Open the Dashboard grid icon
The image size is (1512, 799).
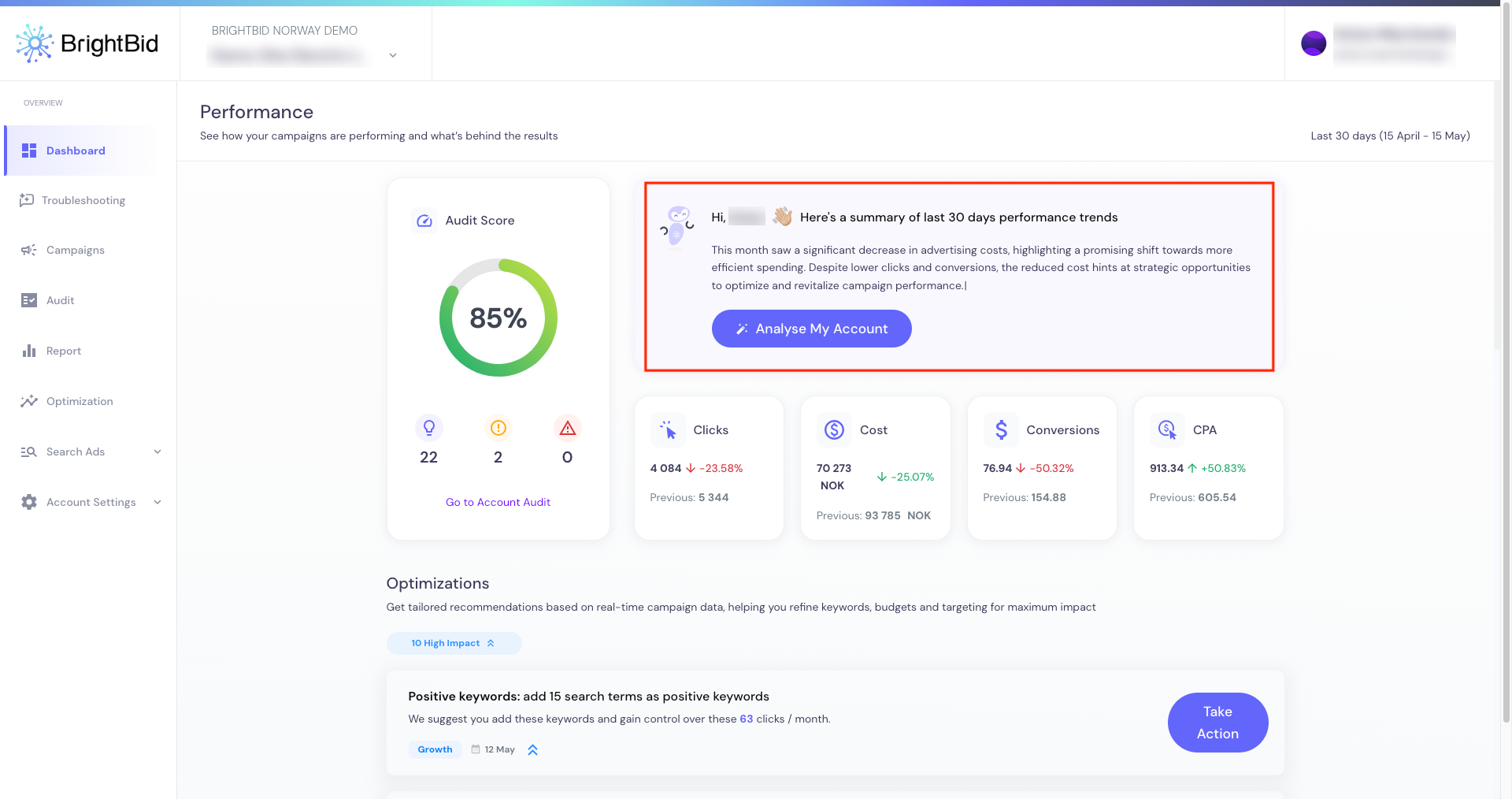[x=29, y=151]
